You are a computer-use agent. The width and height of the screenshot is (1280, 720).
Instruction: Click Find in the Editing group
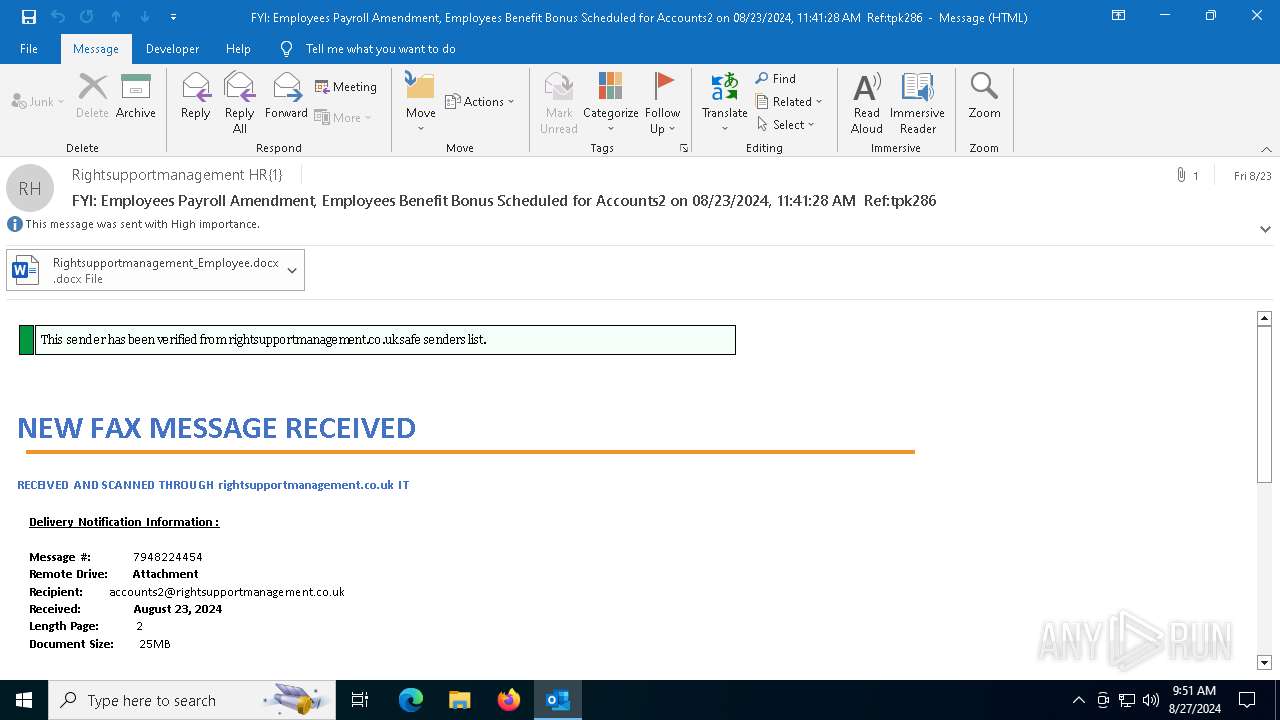776,78
